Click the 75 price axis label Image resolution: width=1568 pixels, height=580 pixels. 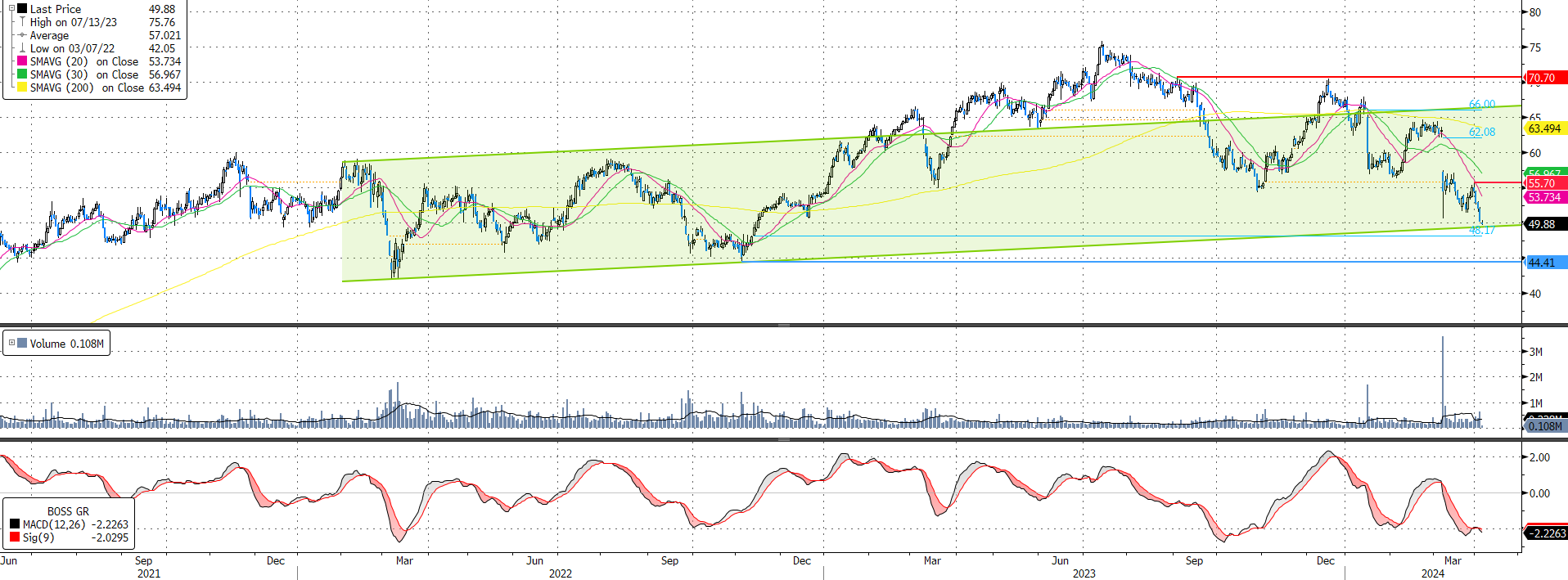[1535, 47]
